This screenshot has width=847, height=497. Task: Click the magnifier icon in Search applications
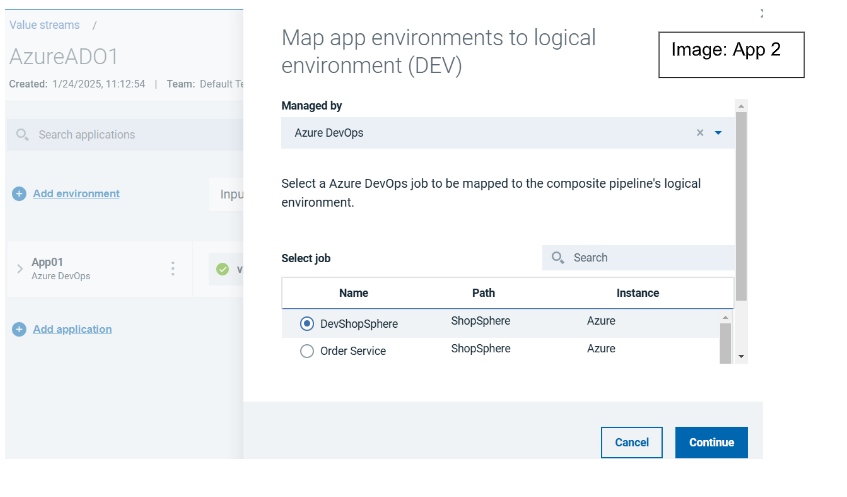pyautogui.click(x=22, y=135)
